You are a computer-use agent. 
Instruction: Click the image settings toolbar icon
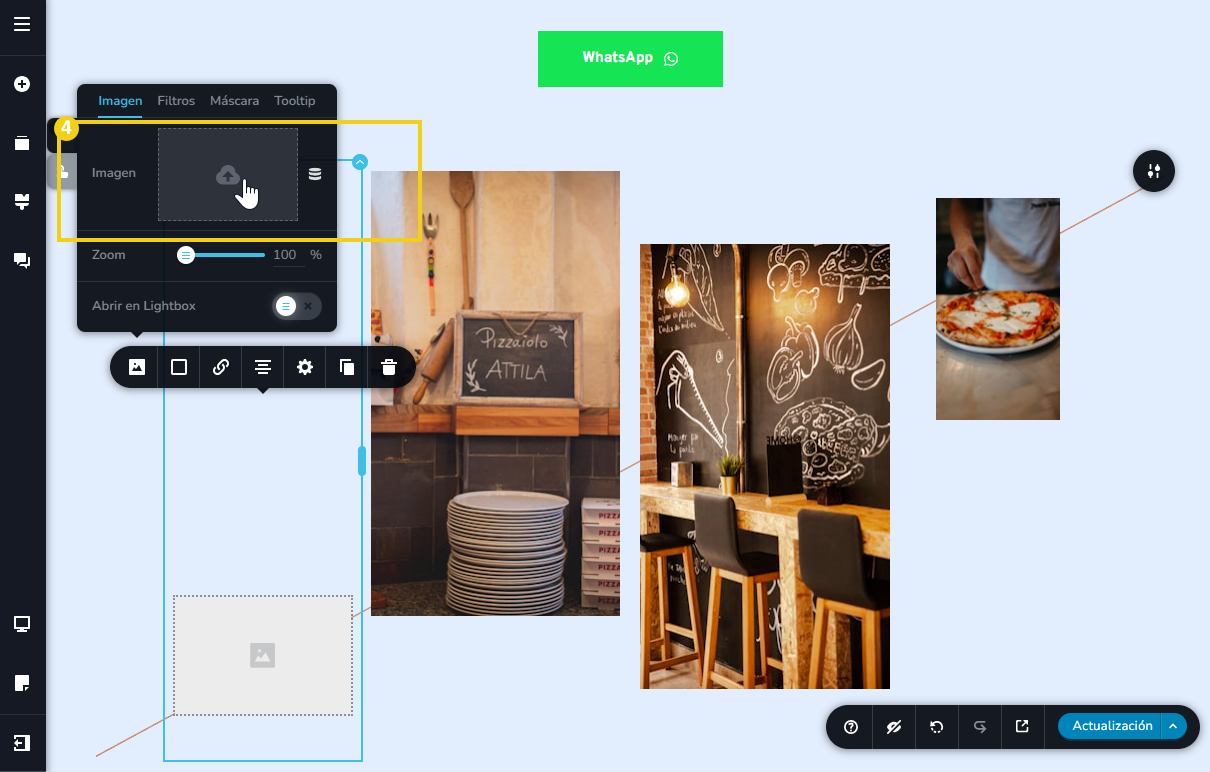(x=137, y=367)
